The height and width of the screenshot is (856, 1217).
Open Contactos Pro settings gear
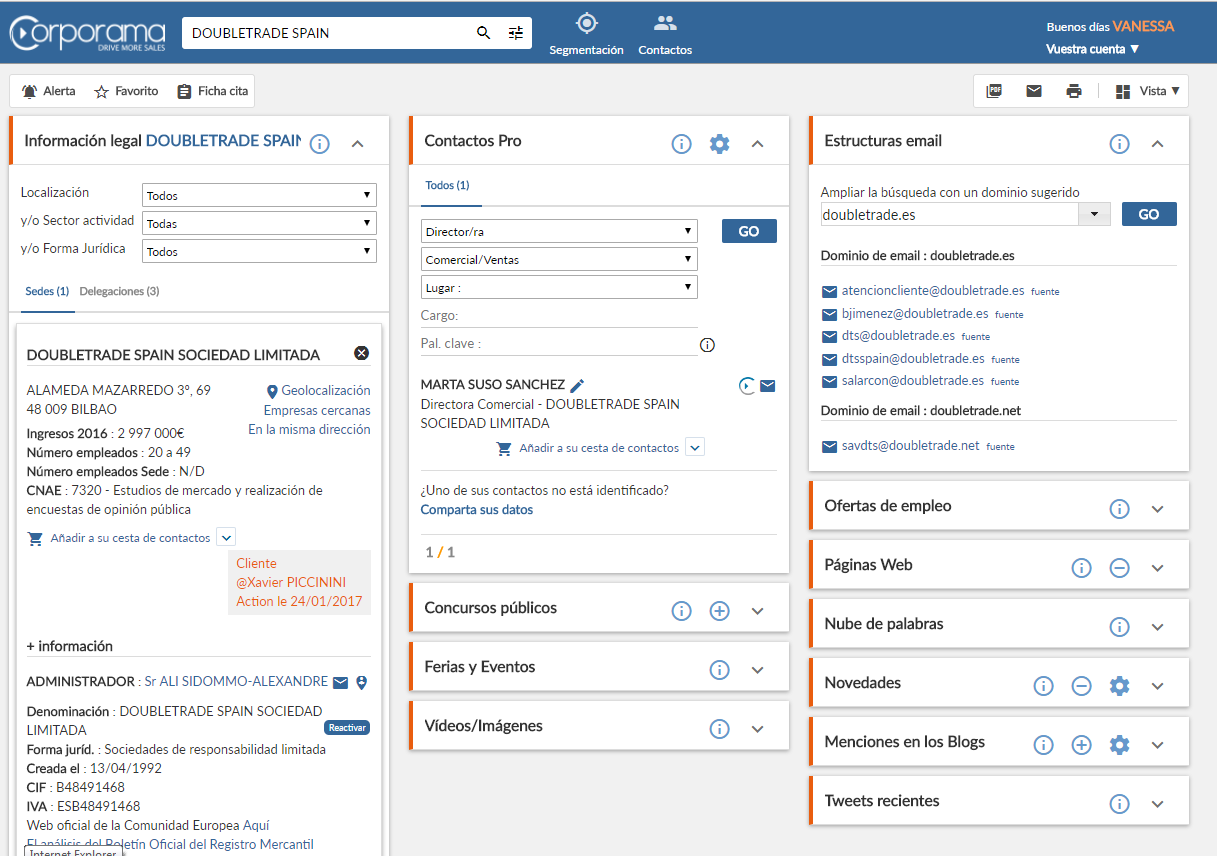pyautogui.click(x=719, y=144)
